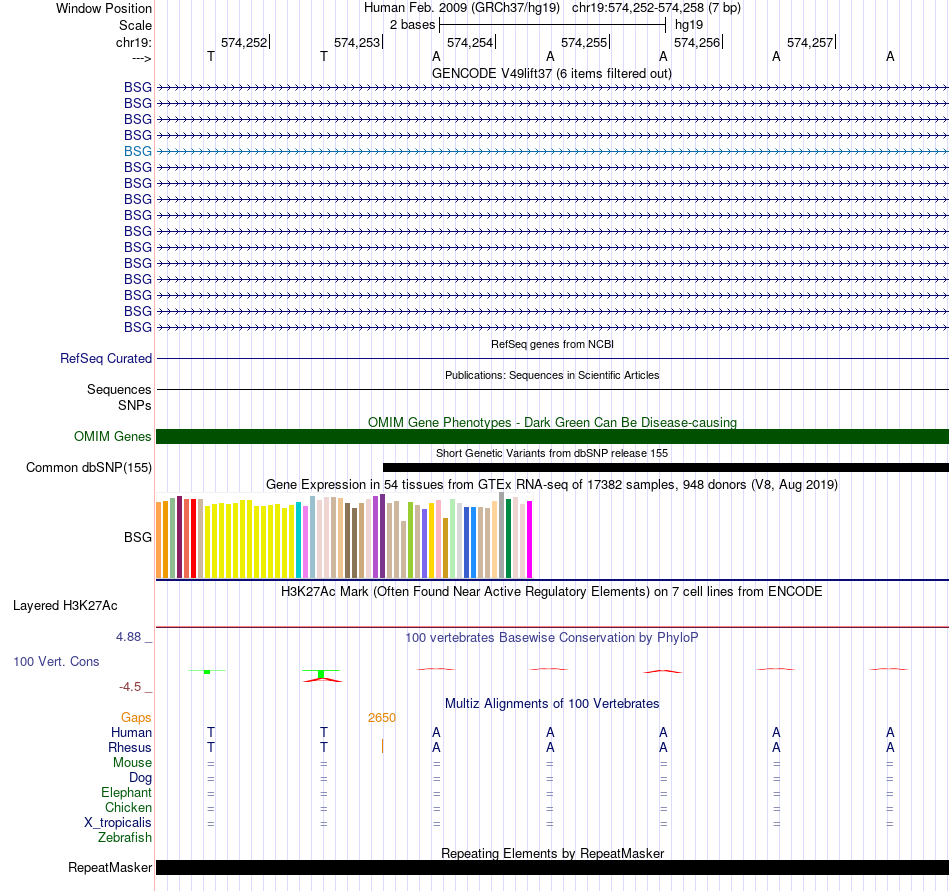Click the light-blue BSG transcript arrow line
Screen dimensions: 950x891
(x=552, y=151)
